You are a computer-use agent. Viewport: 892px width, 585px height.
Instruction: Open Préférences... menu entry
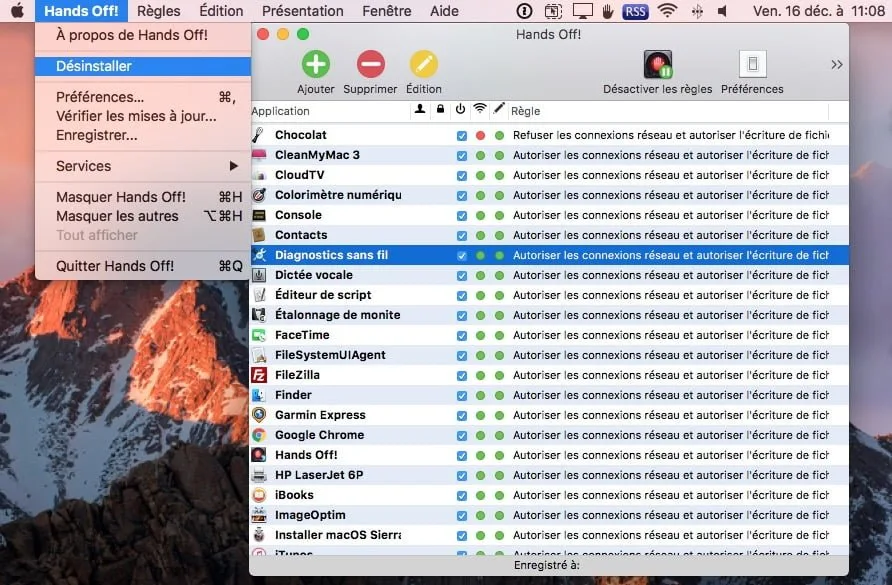pos(143,97)
